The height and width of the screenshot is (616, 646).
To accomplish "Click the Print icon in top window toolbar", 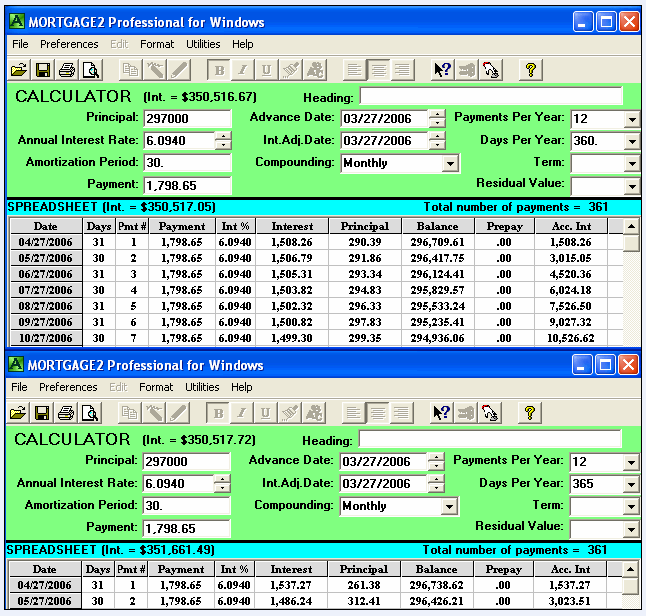I will [67, 70].
